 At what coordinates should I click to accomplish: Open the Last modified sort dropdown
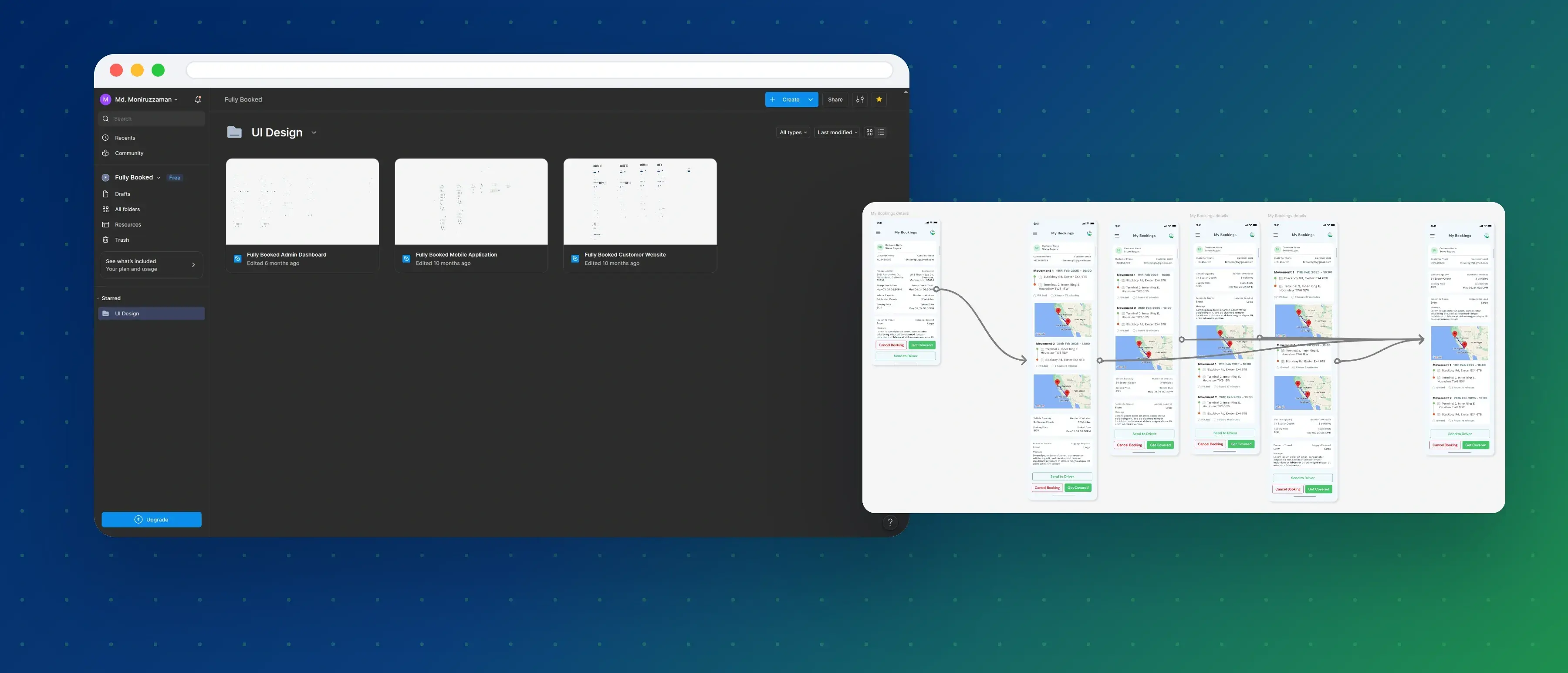[838, 132]
